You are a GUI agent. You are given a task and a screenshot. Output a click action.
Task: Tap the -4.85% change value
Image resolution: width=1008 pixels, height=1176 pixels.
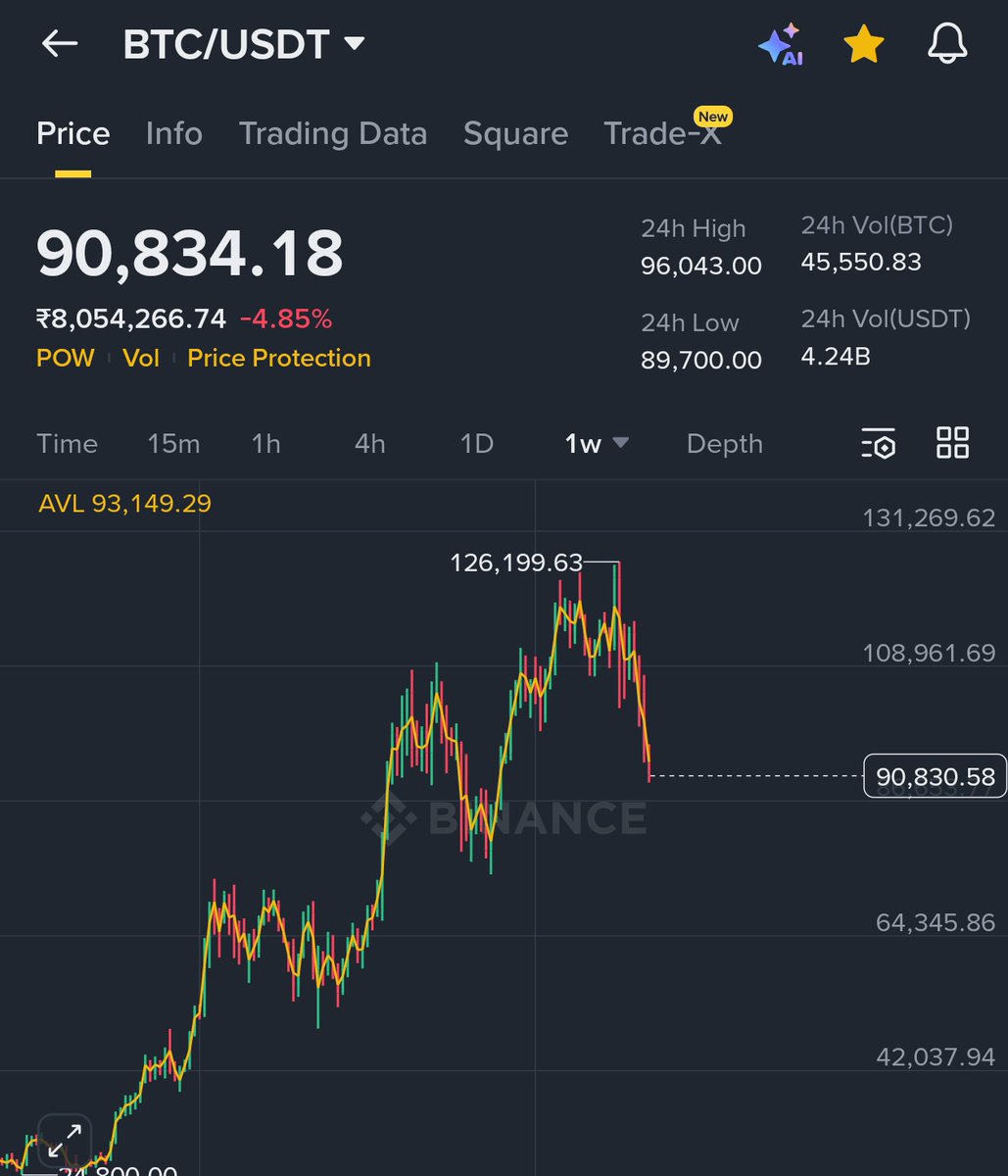click(286, 318)
